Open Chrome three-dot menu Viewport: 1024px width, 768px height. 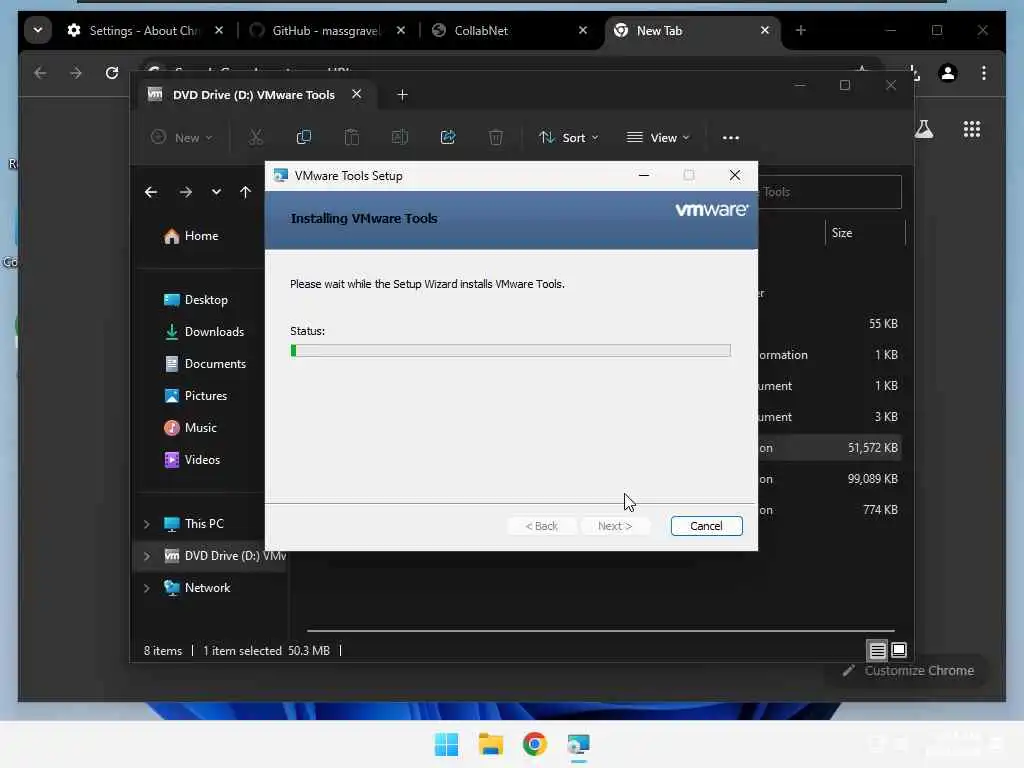[984, 72]
